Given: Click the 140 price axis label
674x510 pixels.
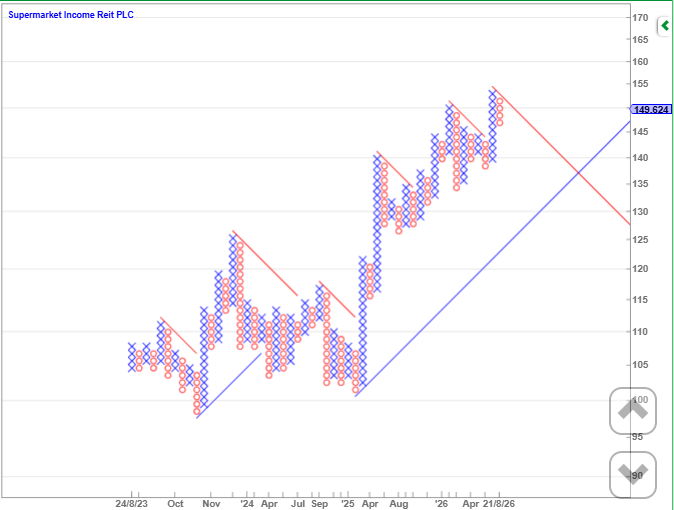Looking at the screenshot, I should tap(640, 158).
